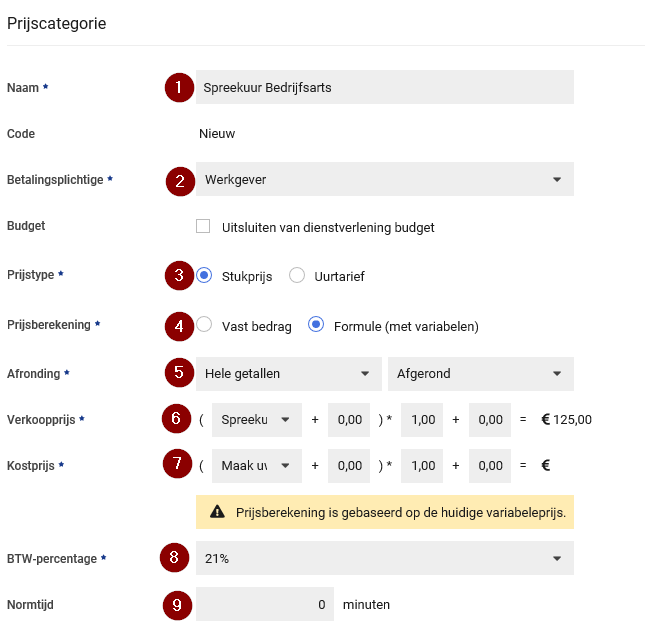Select the Stukprijs radio button
This screenshot has width=645, height=627.
204,275
